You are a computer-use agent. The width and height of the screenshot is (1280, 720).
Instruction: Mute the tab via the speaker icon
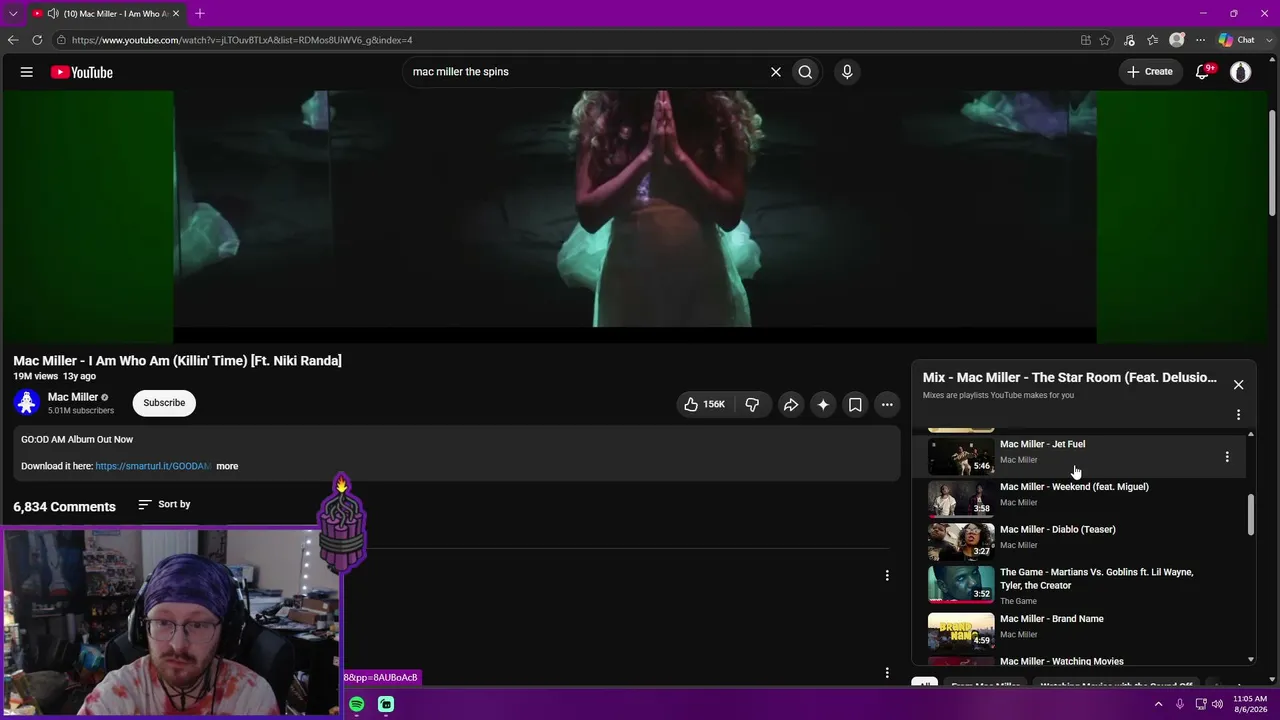(53, 14)
